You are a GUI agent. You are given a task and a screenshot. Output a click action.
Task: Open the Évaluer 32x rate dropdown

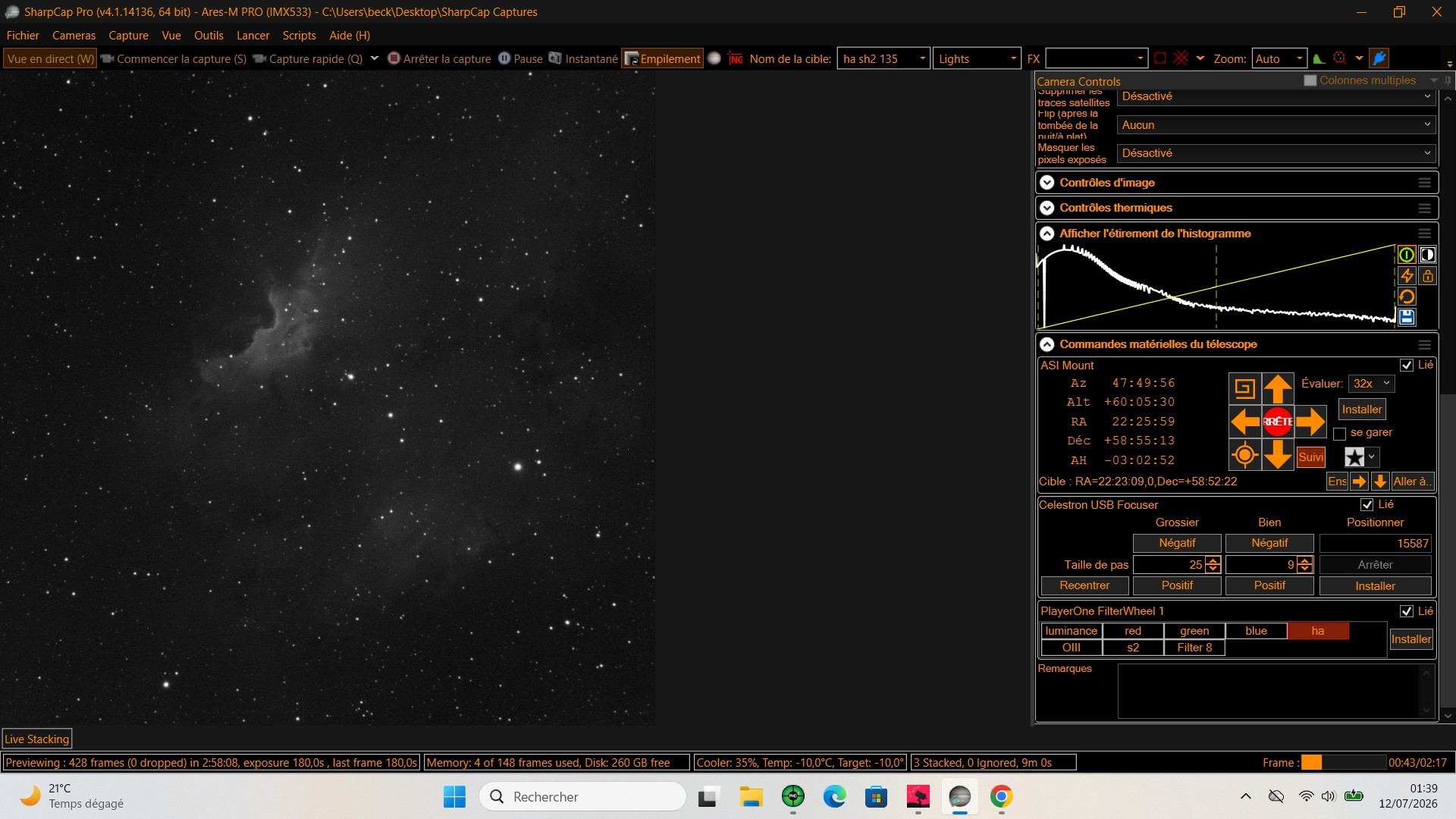click(1371, 384)
